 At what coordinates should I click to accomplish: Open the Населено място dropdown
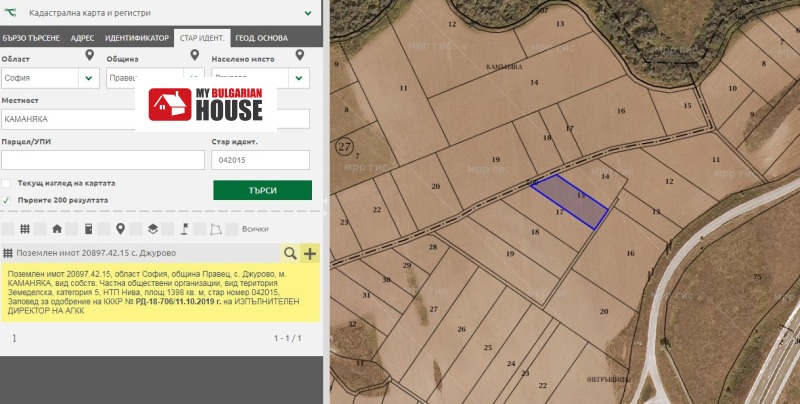(x=299, y=78)
